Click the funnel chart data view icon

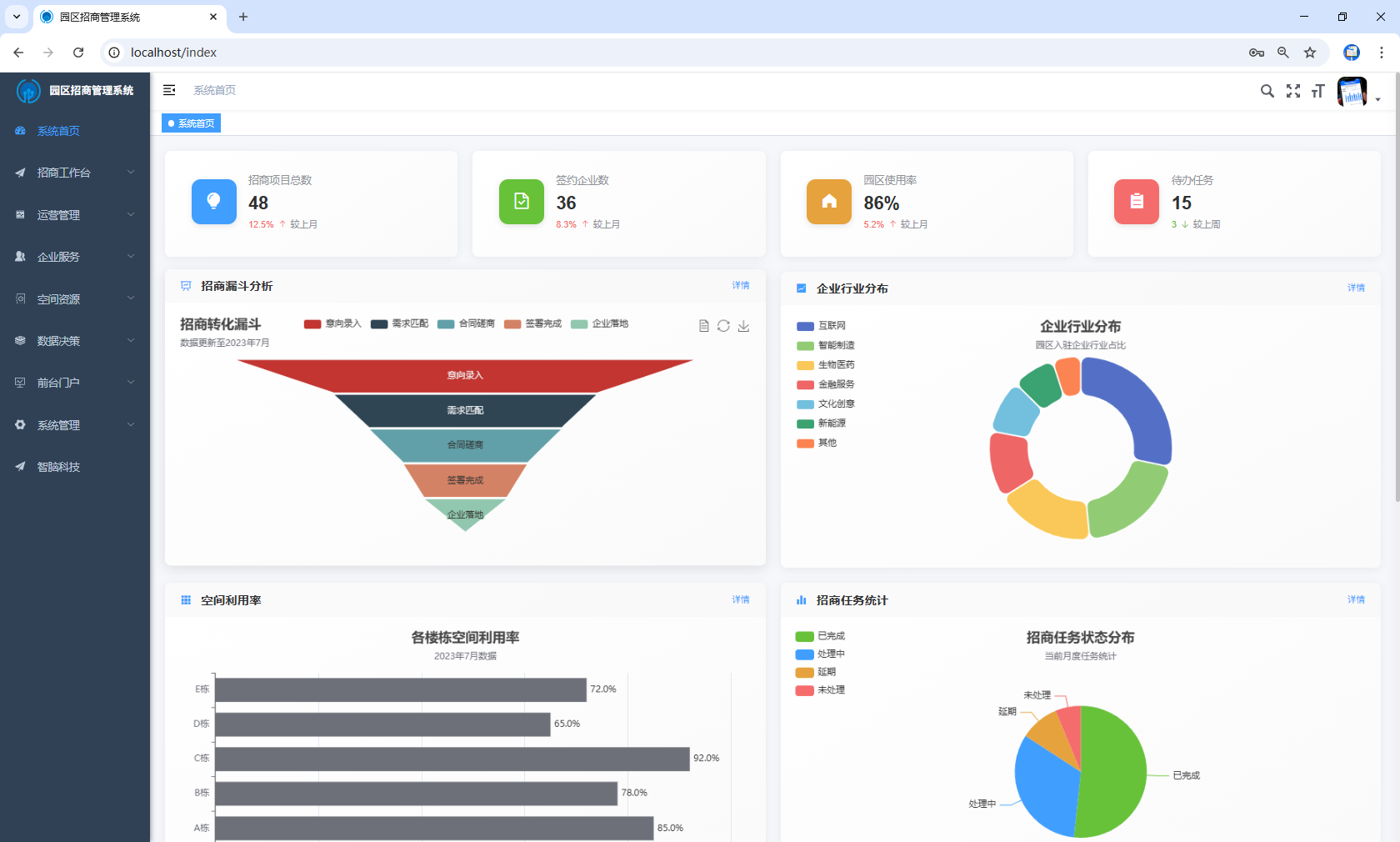coord(704,326)
